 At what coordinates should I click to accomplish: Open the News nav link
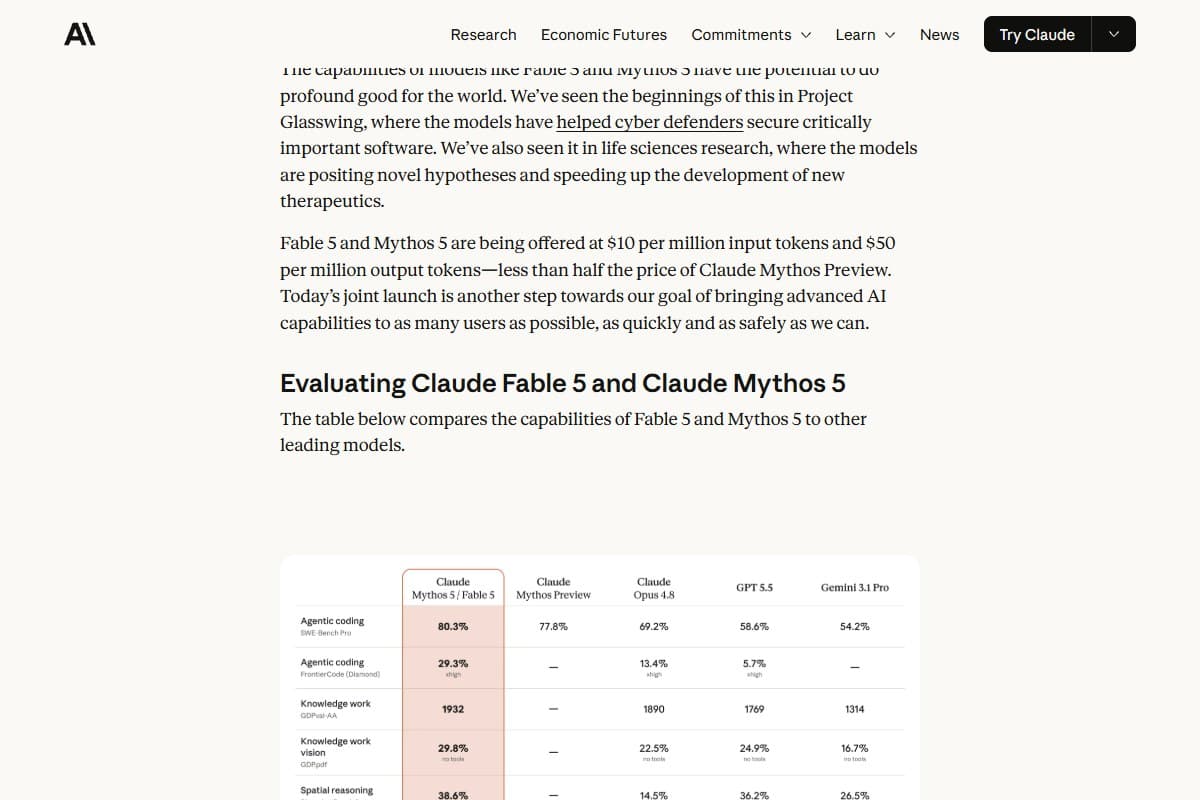939,34
